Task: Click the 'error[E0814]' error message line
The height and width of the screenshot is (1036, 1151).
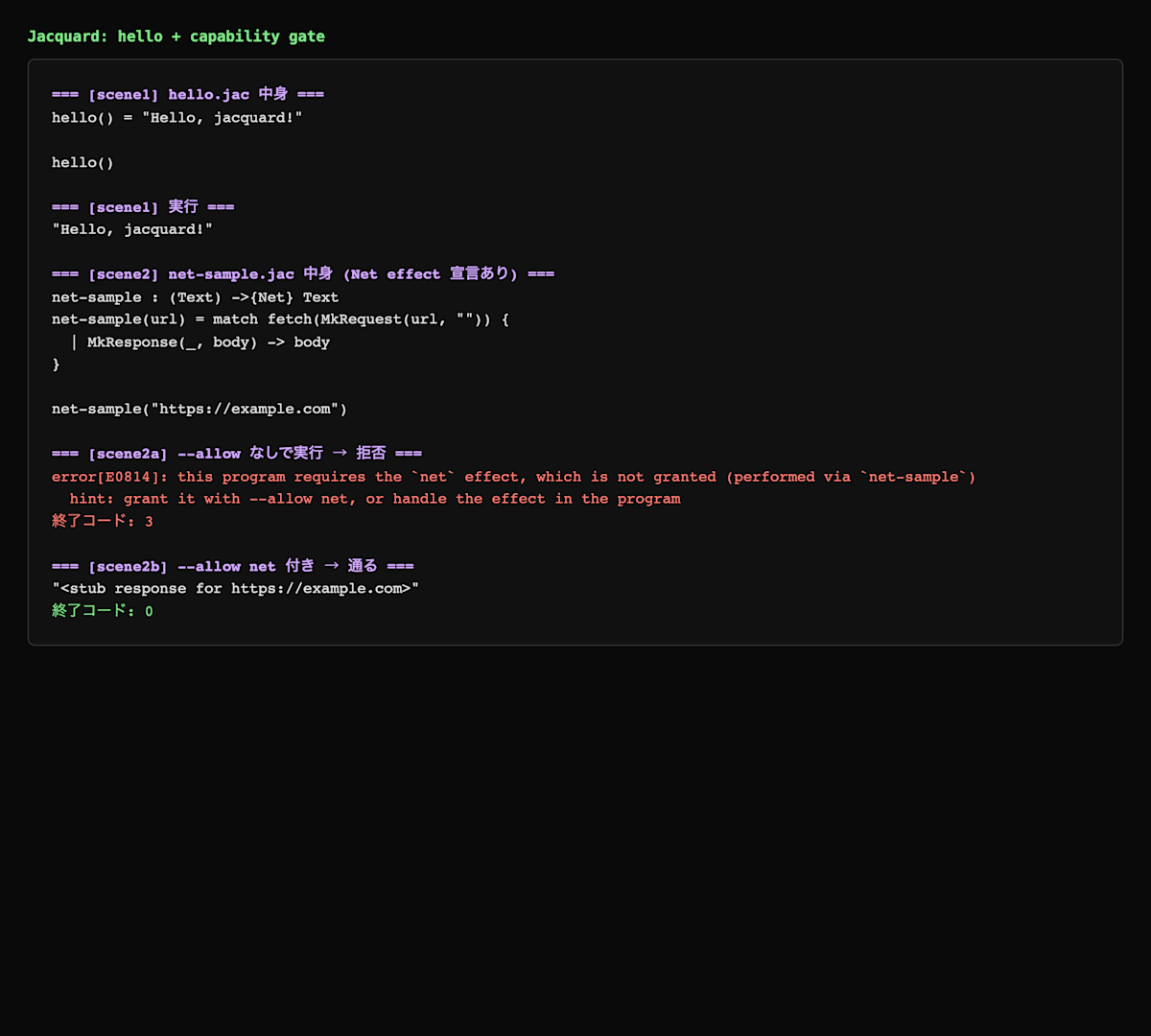Action: [x=514, y=476]
